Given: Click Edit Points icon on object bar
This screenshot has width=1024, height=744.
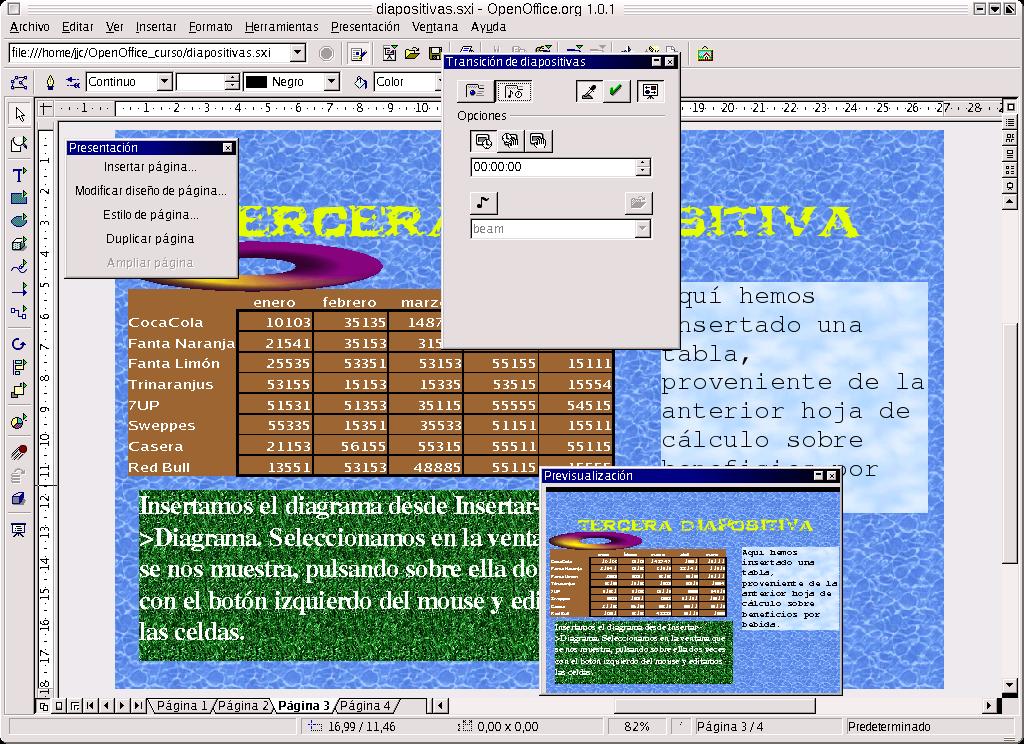Looking at the screenshot, I should click(19, 82).
